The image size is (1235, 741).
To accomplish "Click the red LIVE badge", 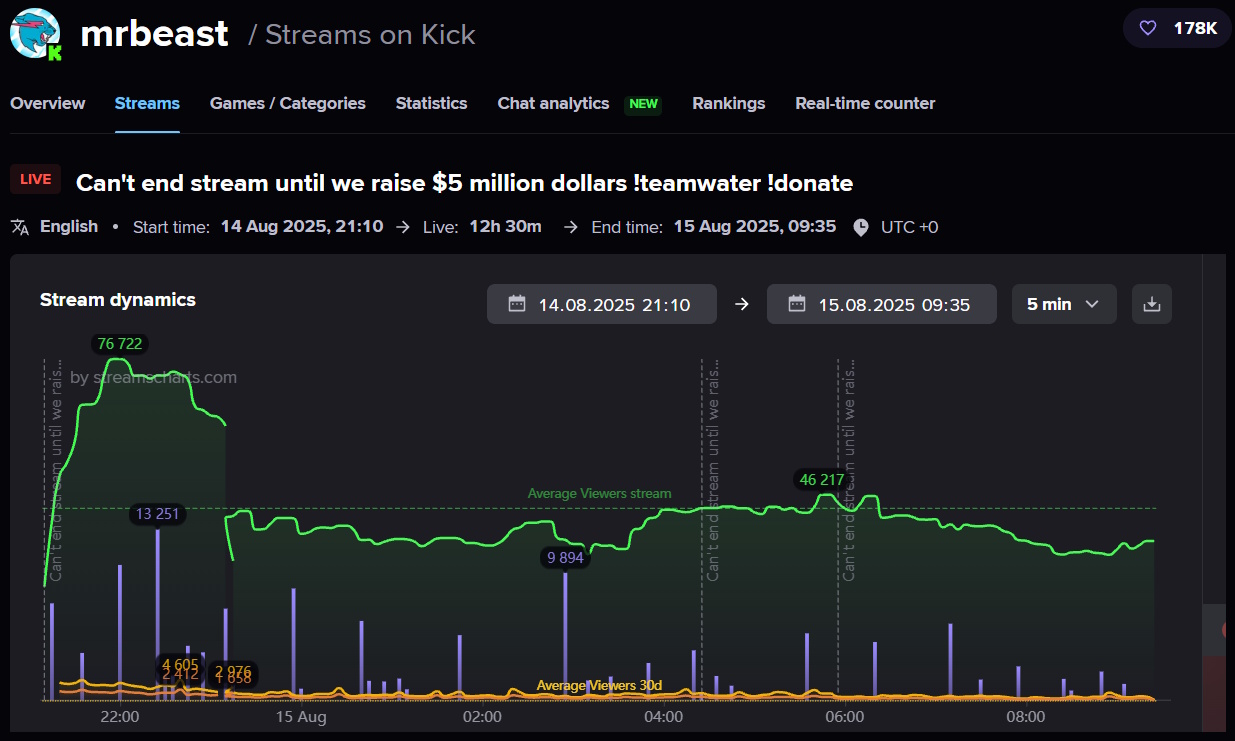I will click(x=35, y=179).
